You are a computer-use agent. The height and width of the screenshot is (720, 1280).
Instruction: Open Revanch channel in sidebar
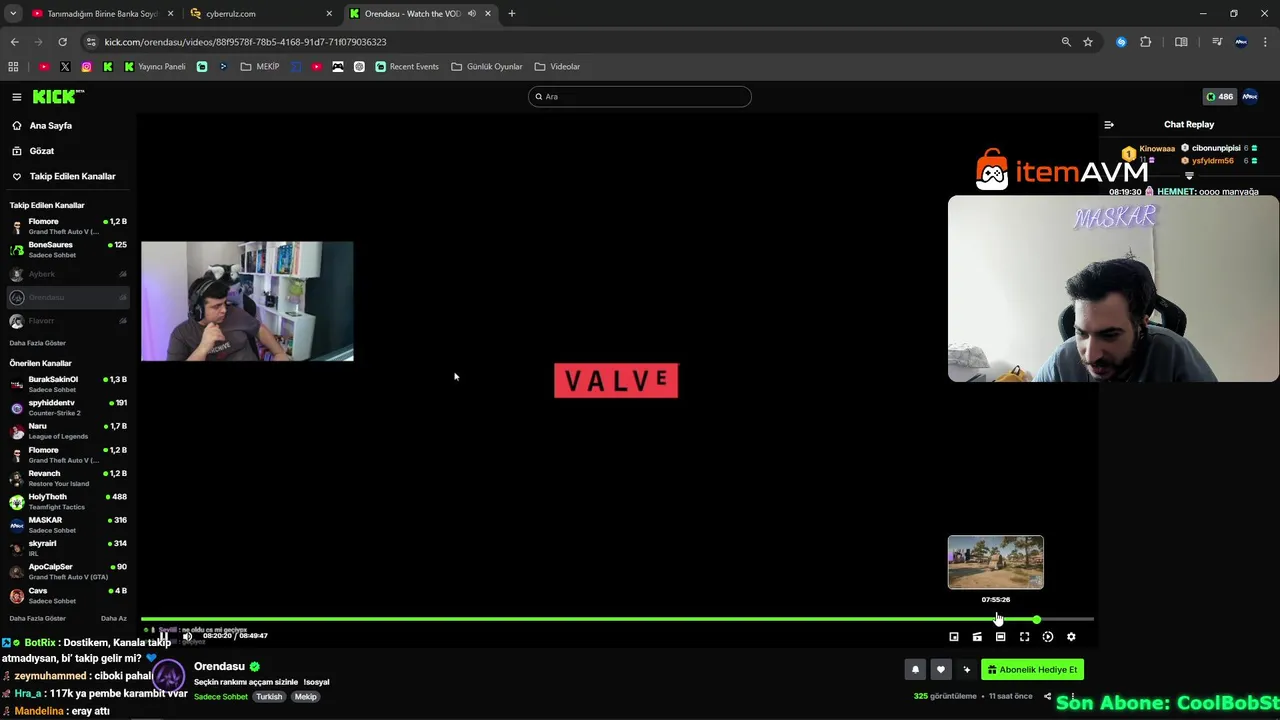pyautogui.click(x=68, y=478)
